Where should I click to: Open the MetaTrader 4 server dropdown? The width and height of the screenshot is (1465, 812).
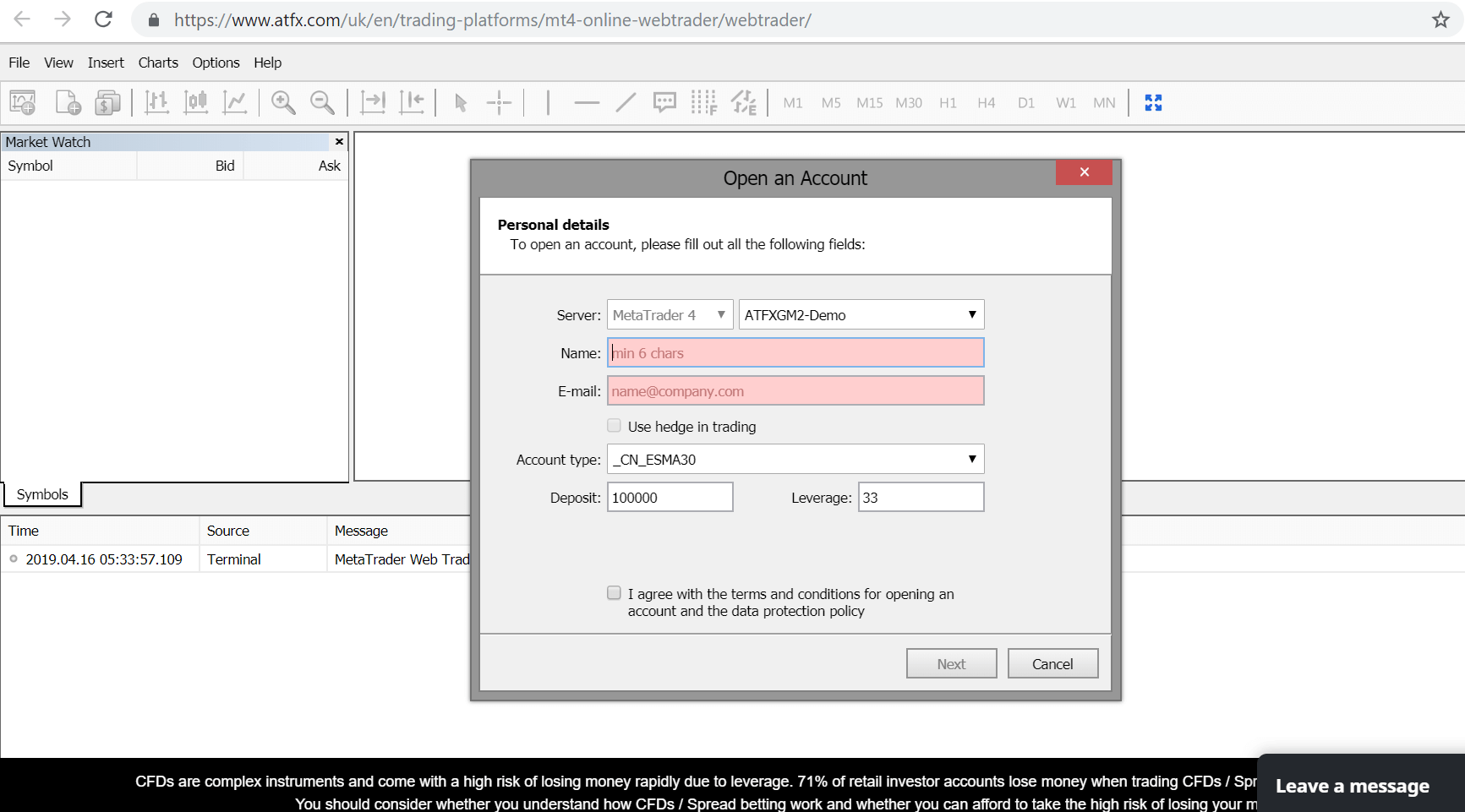click(x=670, y=315)
